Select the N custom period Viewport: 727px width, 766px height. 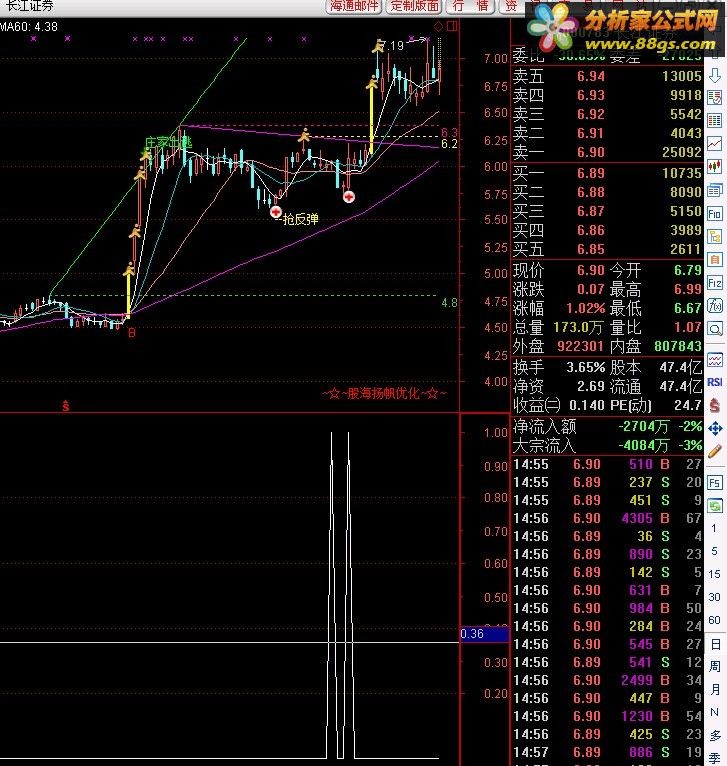(x=714, y=712)
